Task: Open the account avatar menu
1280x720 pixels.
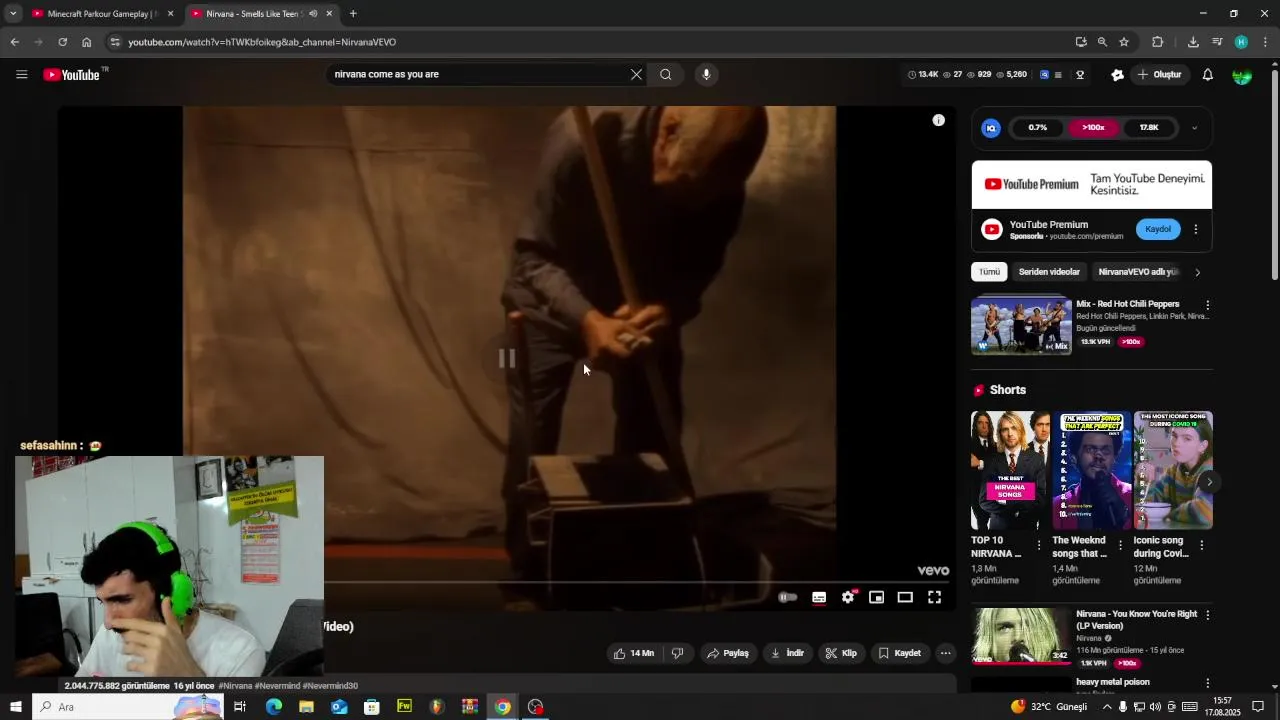Action: [1242, 75]
